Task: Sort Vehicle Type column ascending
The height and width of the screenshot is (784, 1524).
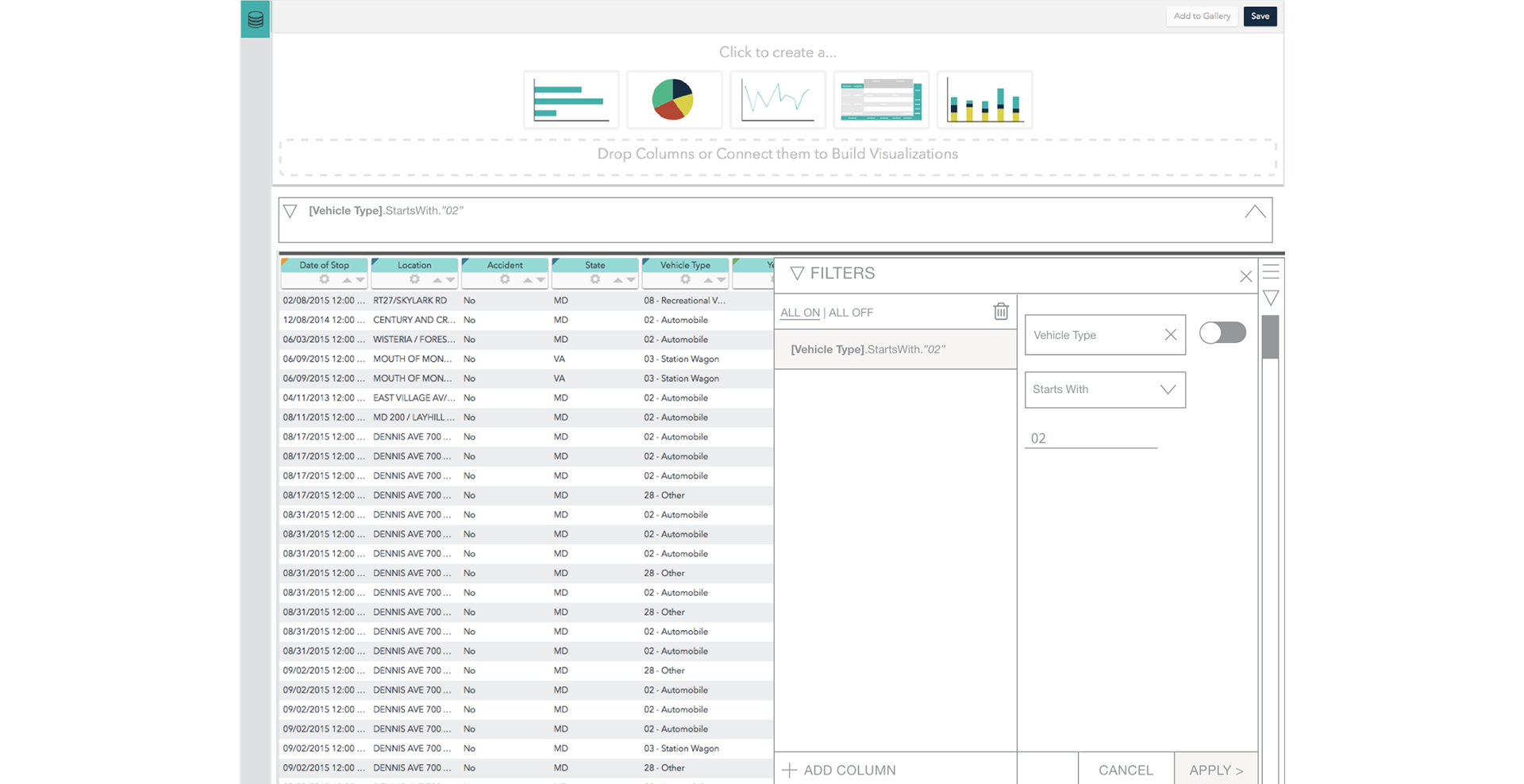Action: (x=709, y=280)
